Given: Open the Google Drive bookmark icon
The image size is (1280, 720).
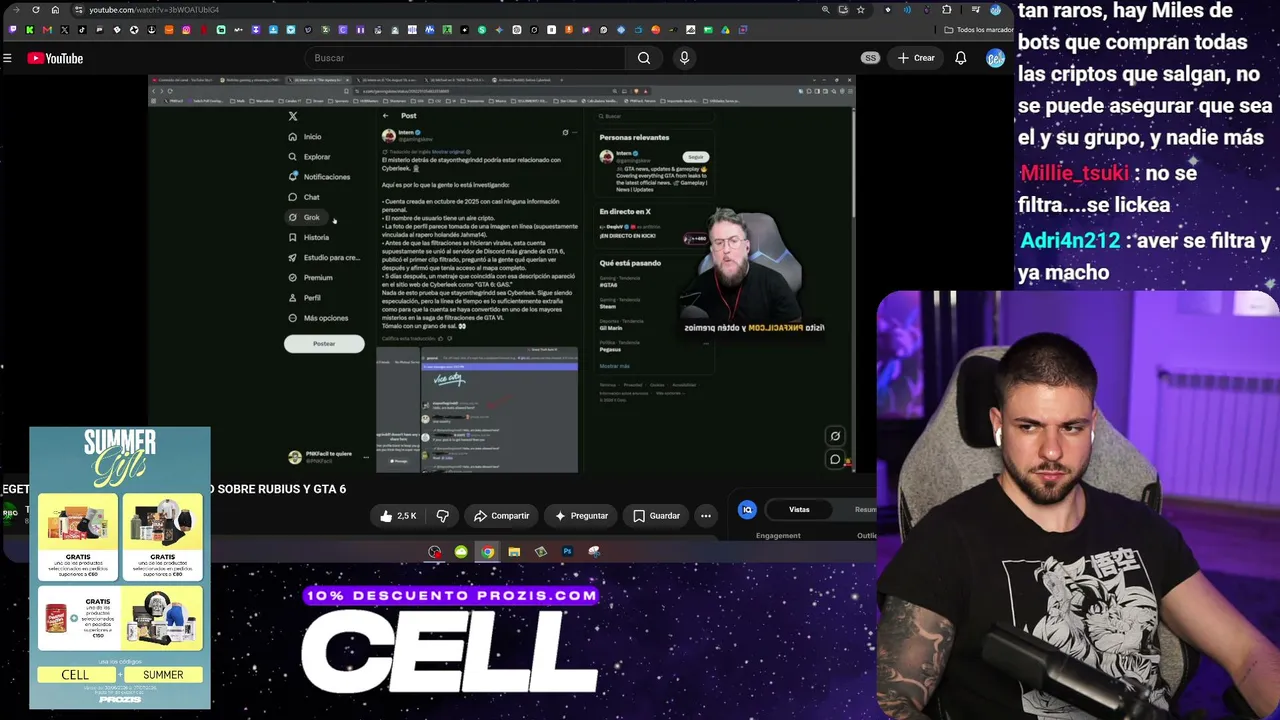Looking at the screenshot, I should click(725, 30).
